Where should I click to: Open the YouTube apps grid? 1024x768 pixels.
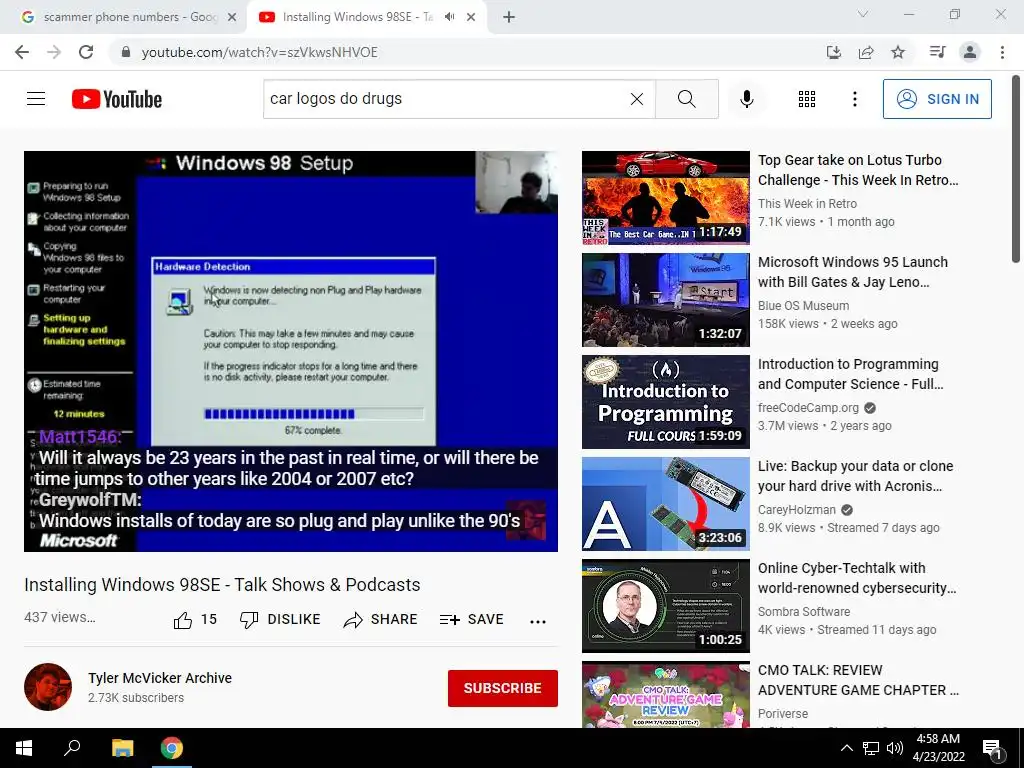(807, 99)
